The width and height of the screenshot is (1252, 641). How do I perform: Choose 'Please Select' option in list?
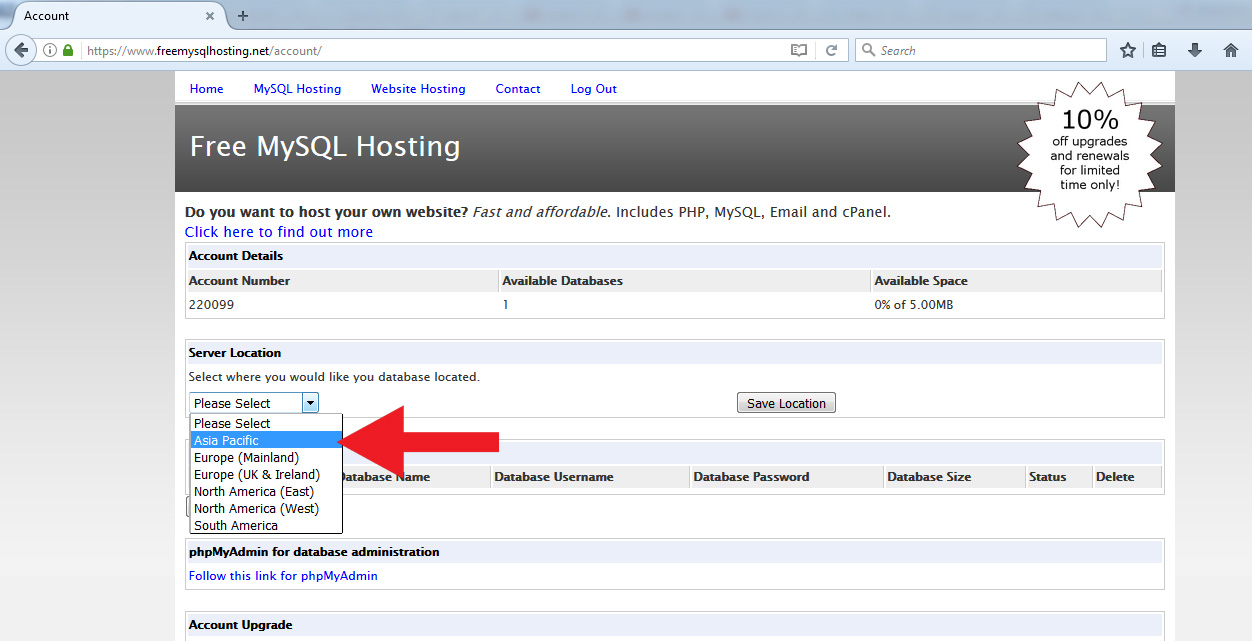[266, 423]
